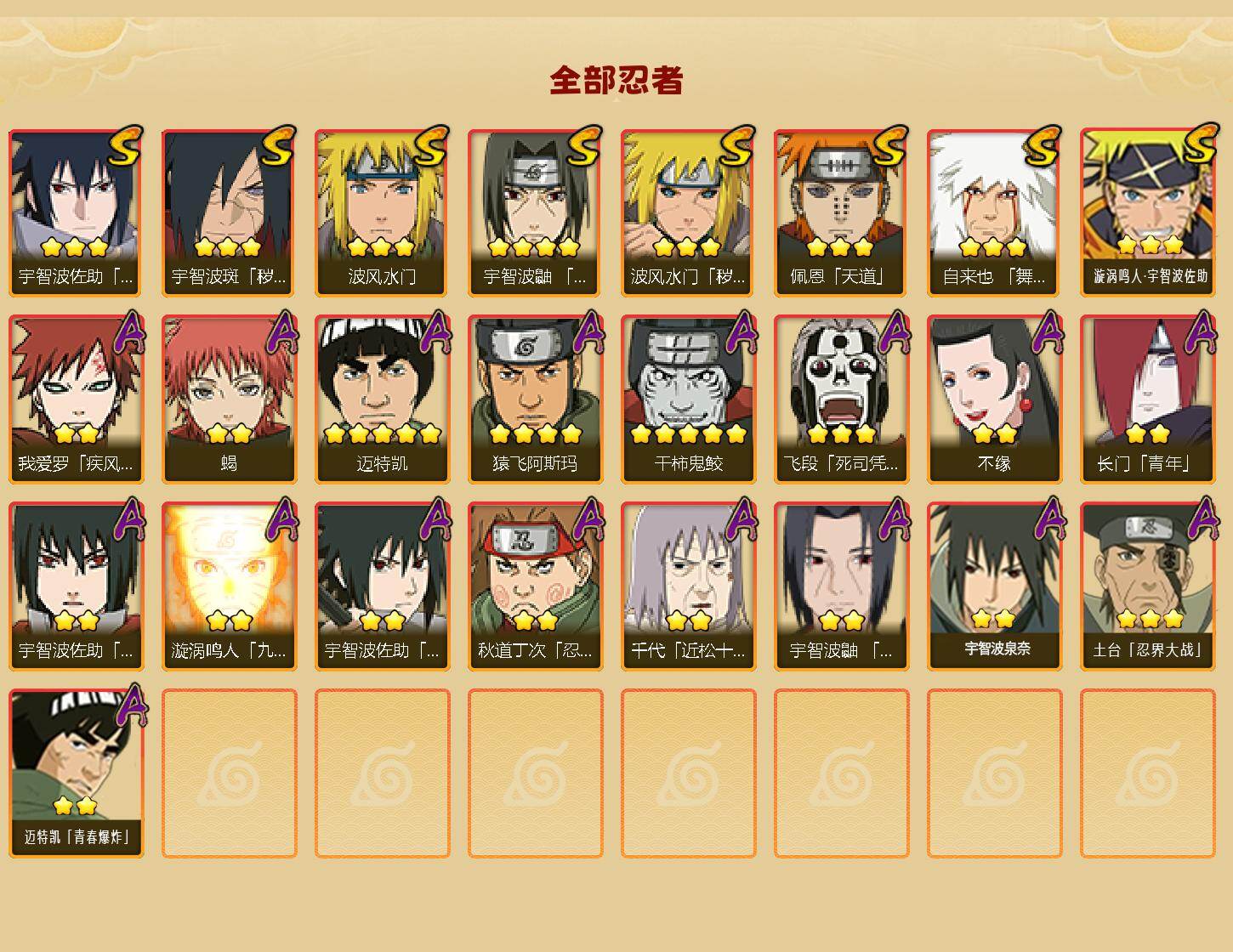Image resolution: width=1233 pixels, height=952 pixels.
Task: Select the 千代 elderly ninja card
Action: tap(689, 586)
